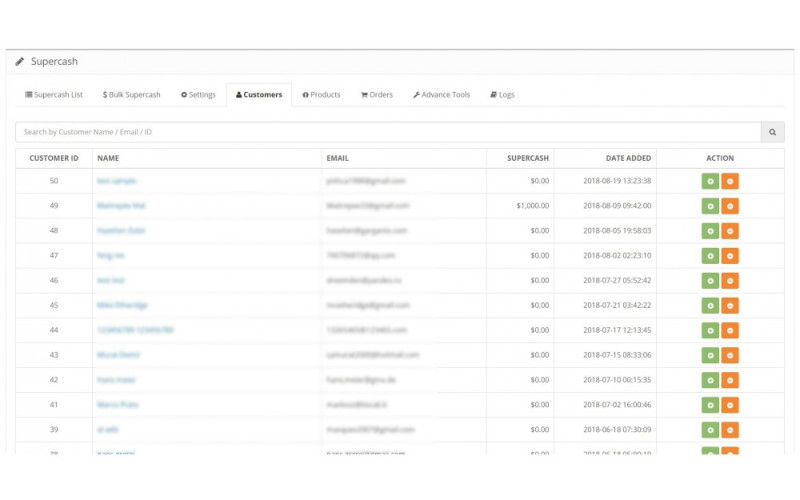The image size is (800, 500).
Task: Click green add button for customer 50
Action: (x=710, y=181)
